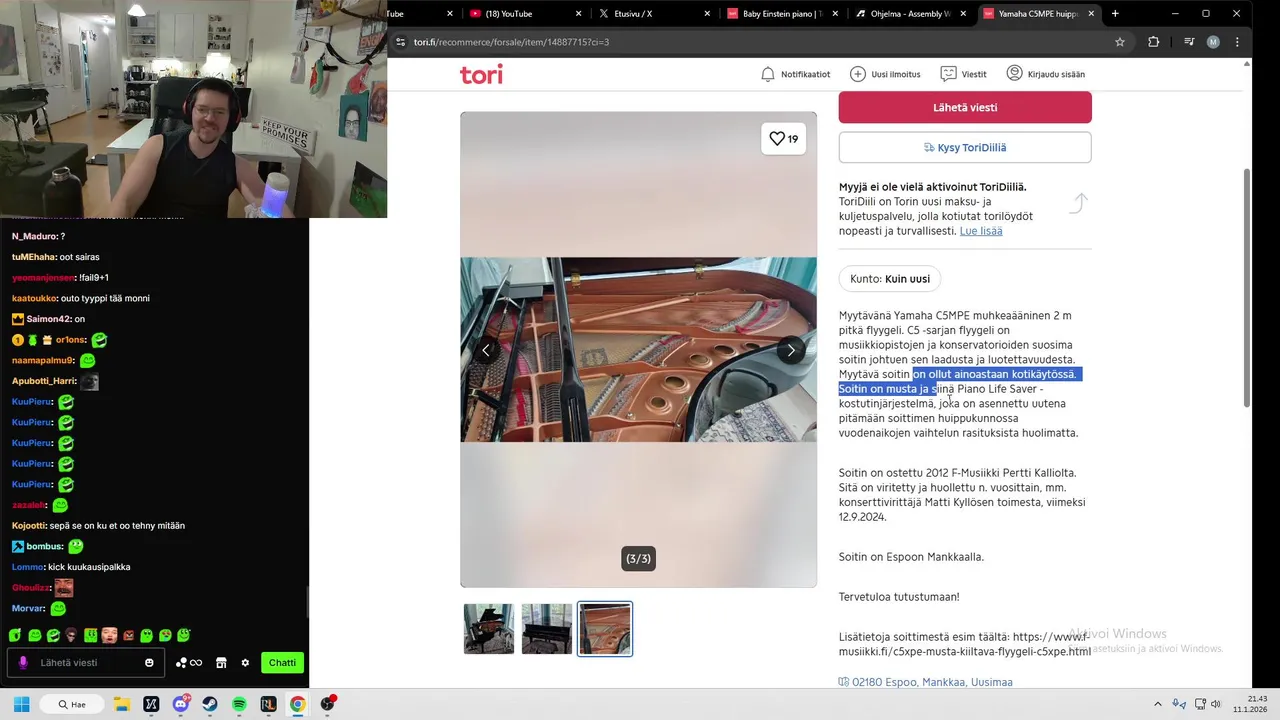Screen dimensions: 1280x720
Task: Open Chrome three-dot menu
Action: pos(1238,42)
